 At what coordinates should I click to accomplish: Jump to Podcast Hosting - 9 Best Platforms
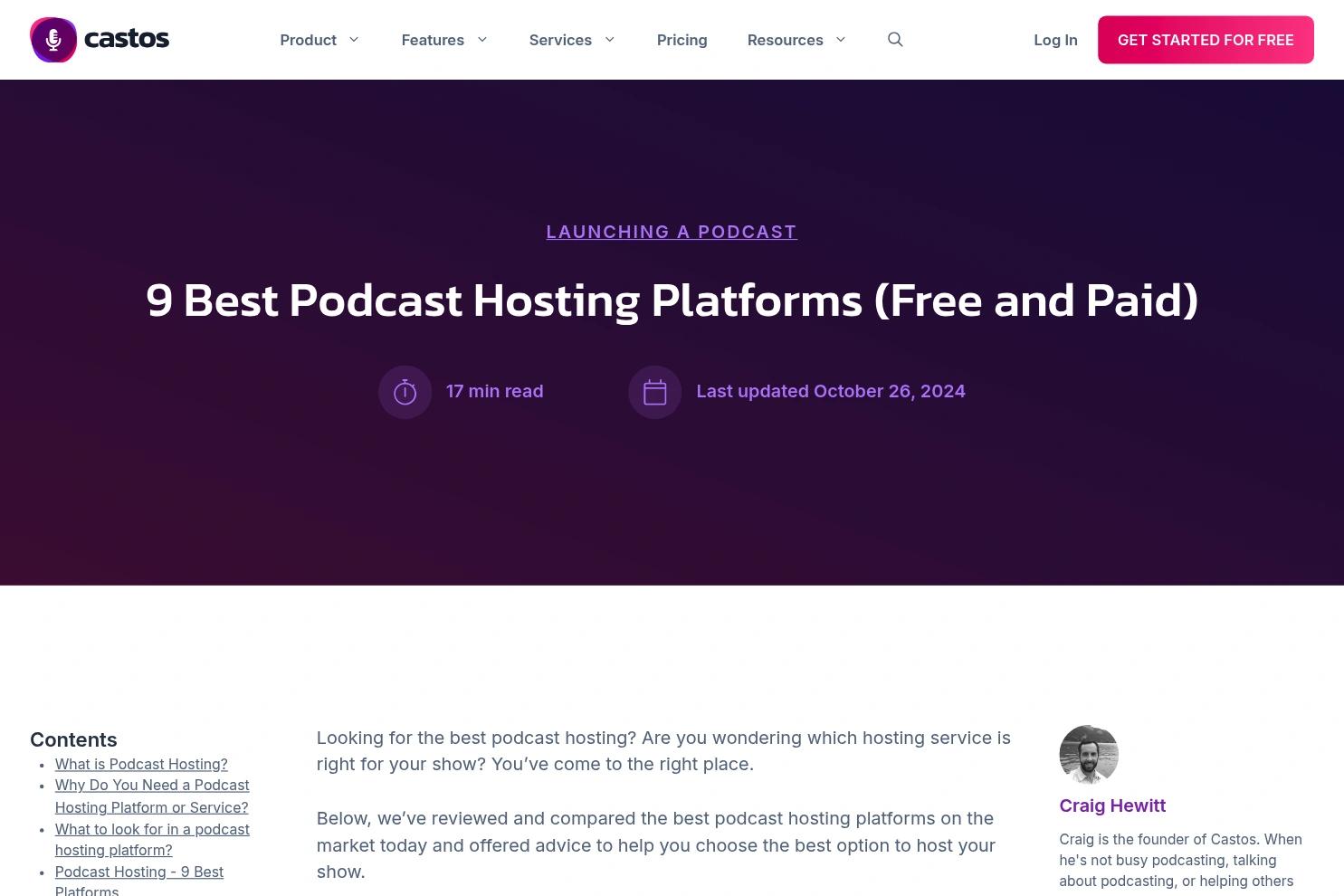139,881
